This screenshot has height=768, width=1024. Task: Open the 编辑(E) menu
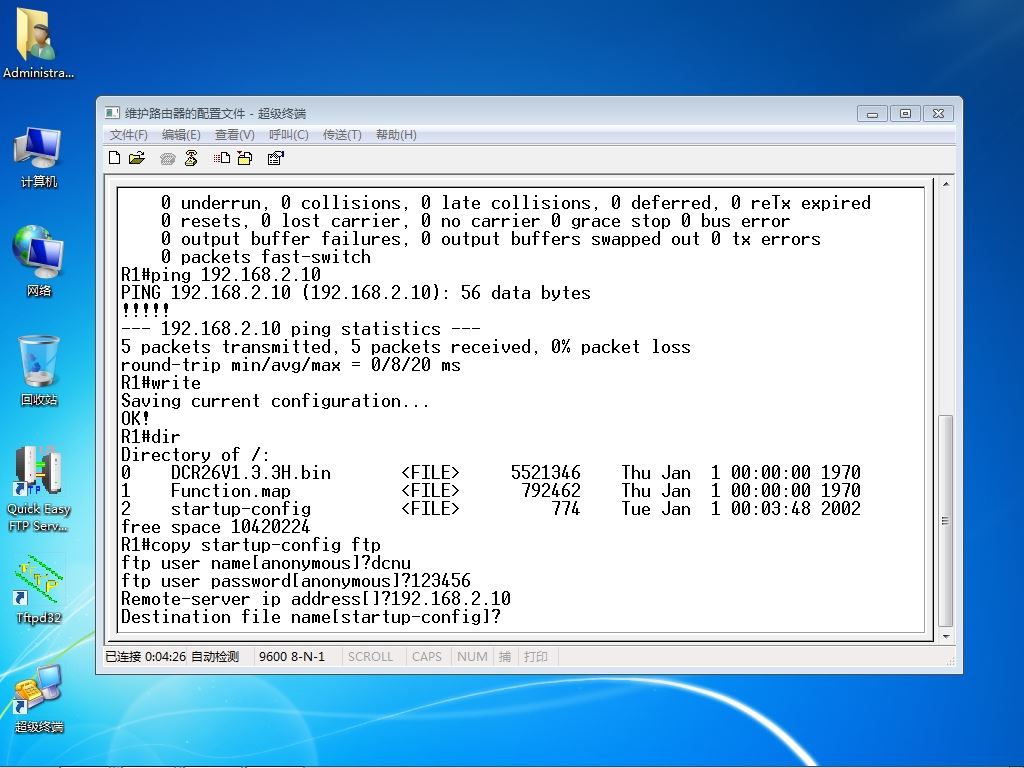pyautogui.click(x=181, y=135)
